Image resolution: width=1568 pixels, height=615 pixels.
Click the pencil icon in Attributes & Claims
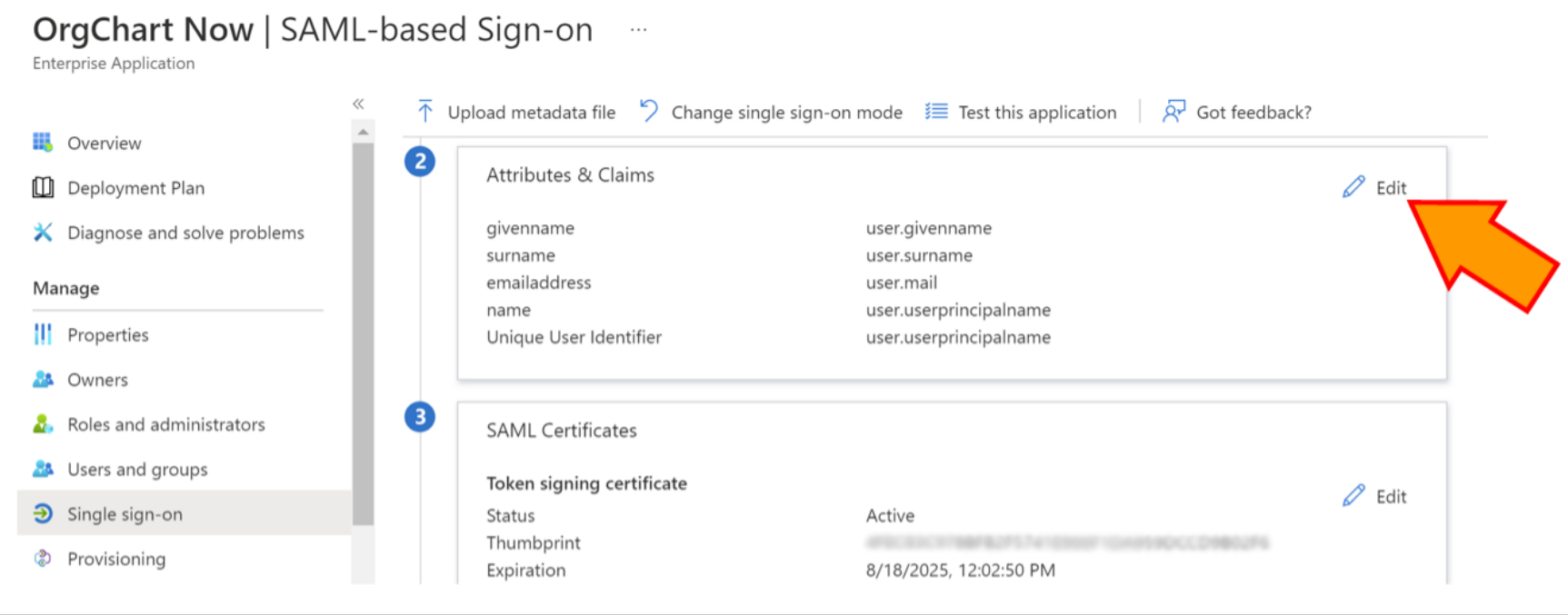pos(1353,187)
